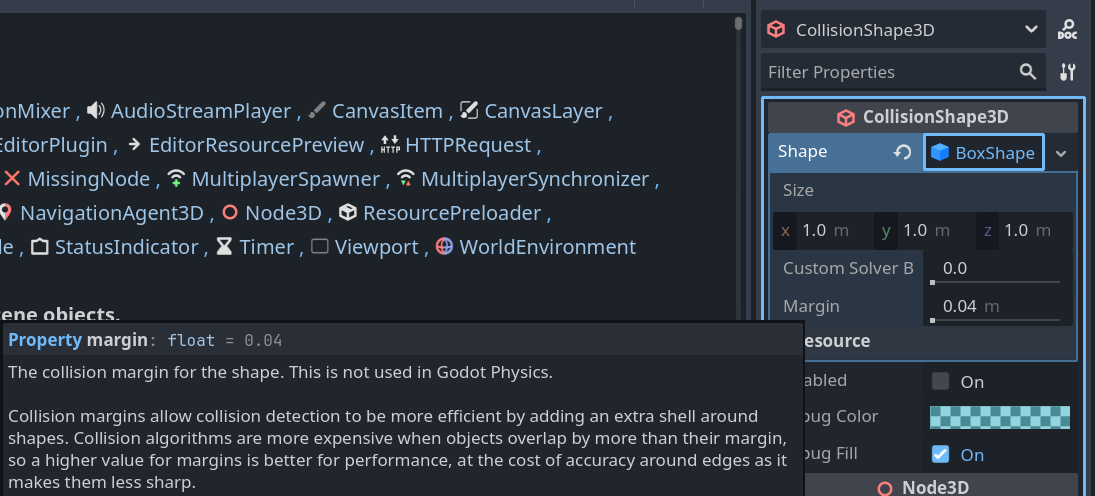Click the Margin value slider field

click(995, 306)
